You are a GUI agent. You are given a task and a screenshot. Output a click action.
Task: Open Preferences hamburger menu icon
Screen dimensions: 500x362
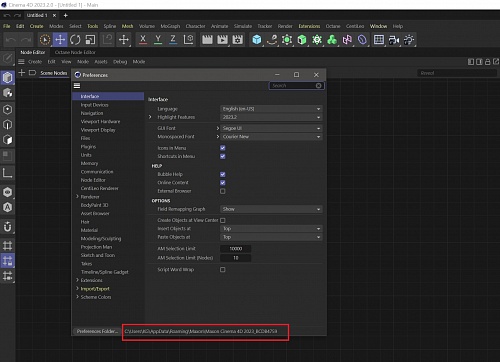click(x=77, y=86)
